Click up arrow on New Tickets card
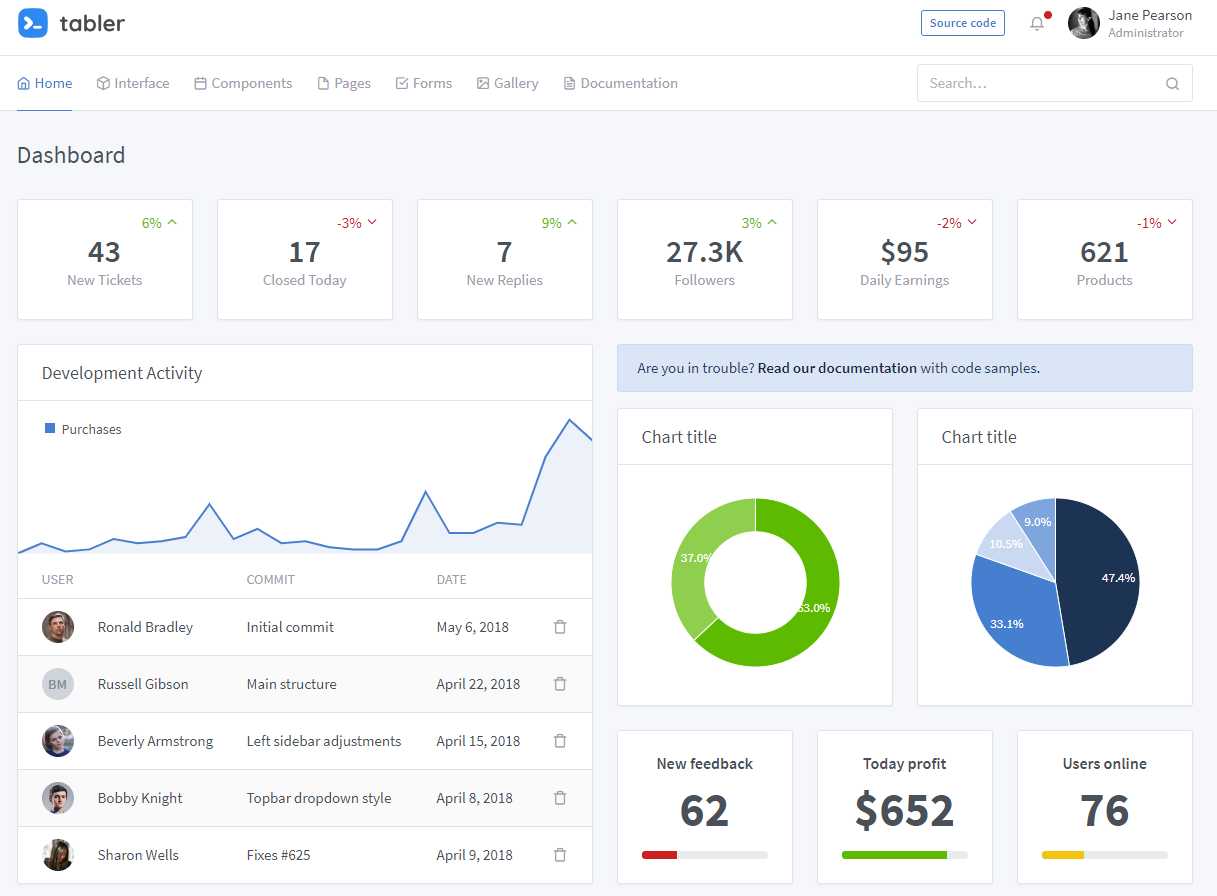The height and width of the screenshot is (896, 1217). (x=172, y=223)
